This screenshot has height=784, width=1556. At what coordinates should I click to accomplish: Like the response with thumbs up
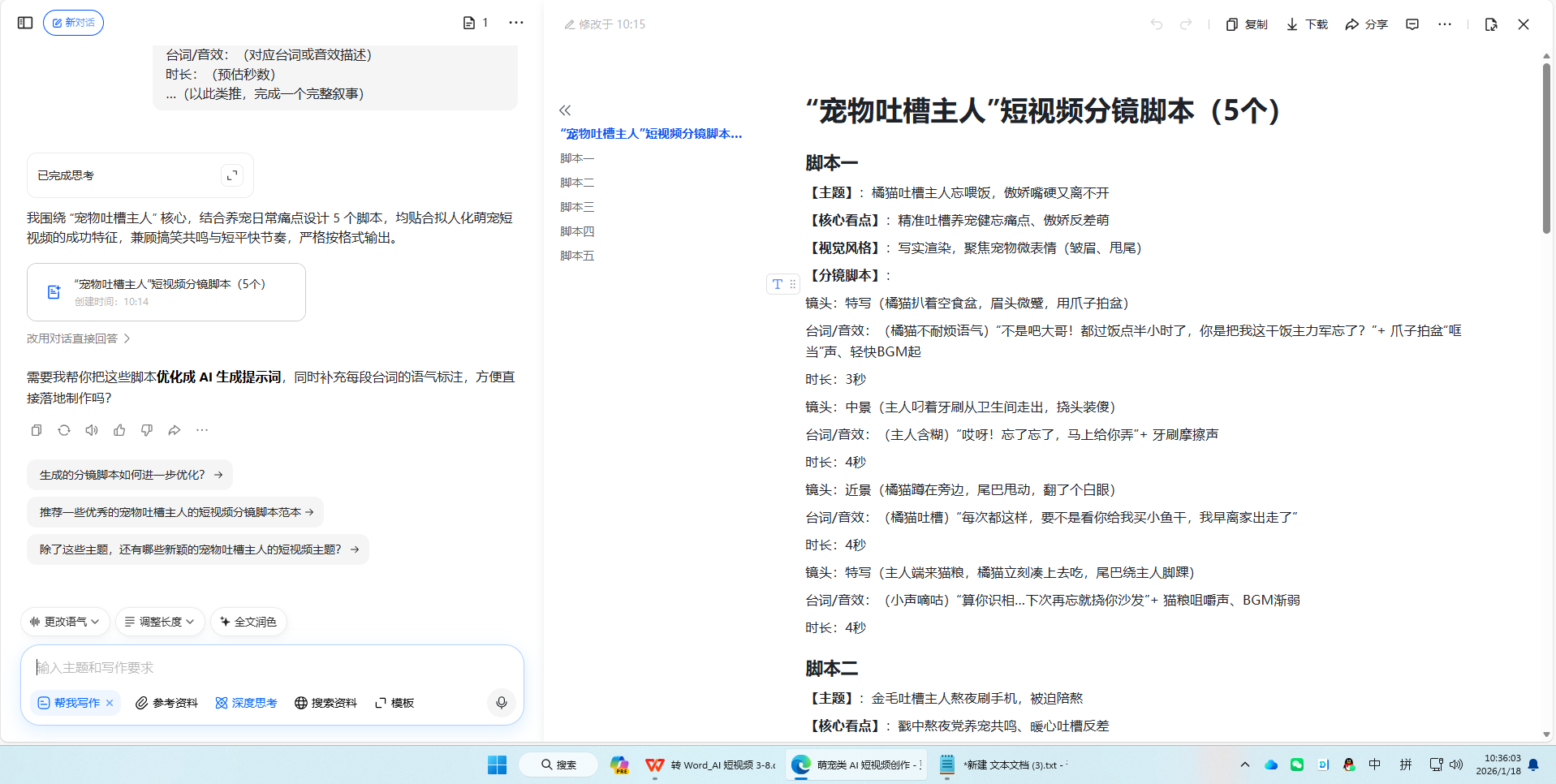coord(119,430)
